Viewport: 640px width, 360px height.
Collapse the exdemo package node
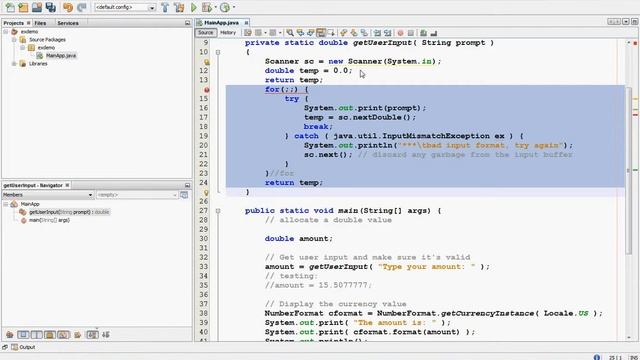[x=23, y=47]
